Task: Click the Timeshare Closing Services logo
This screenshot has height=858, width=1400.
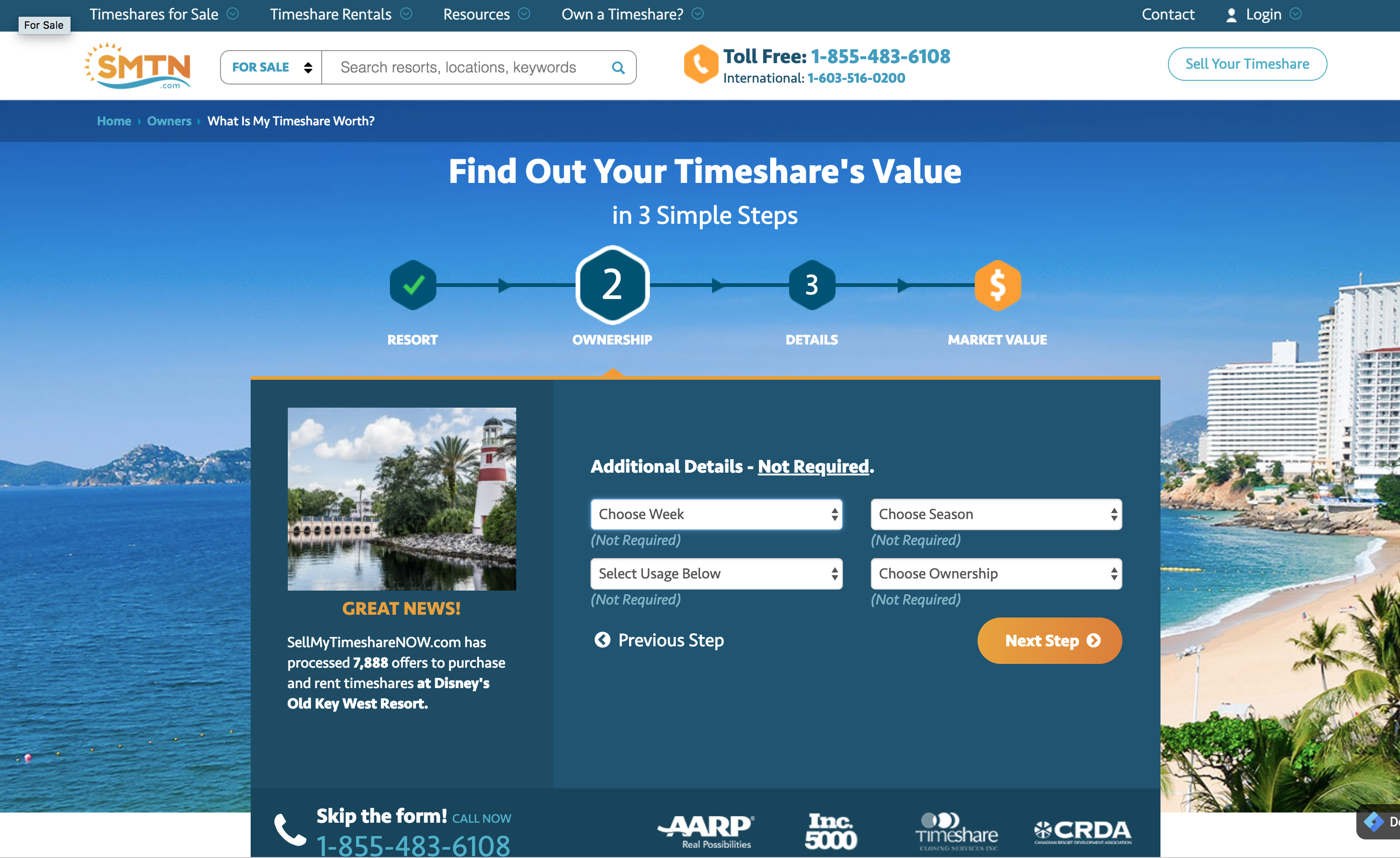Action: 957,831
